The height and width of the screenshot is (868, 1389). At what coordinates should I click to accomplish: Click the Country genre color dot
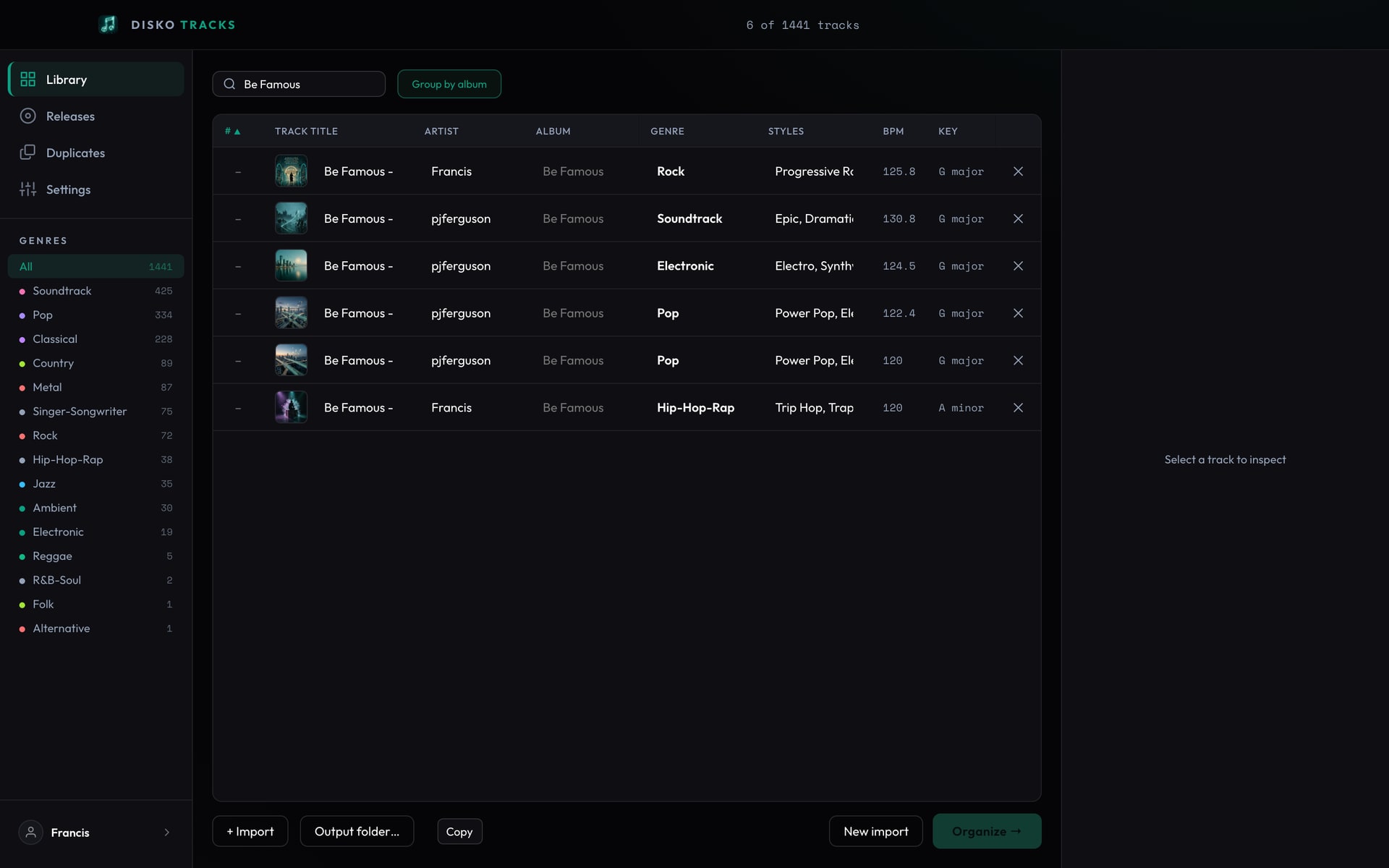(x=22, y=364)
